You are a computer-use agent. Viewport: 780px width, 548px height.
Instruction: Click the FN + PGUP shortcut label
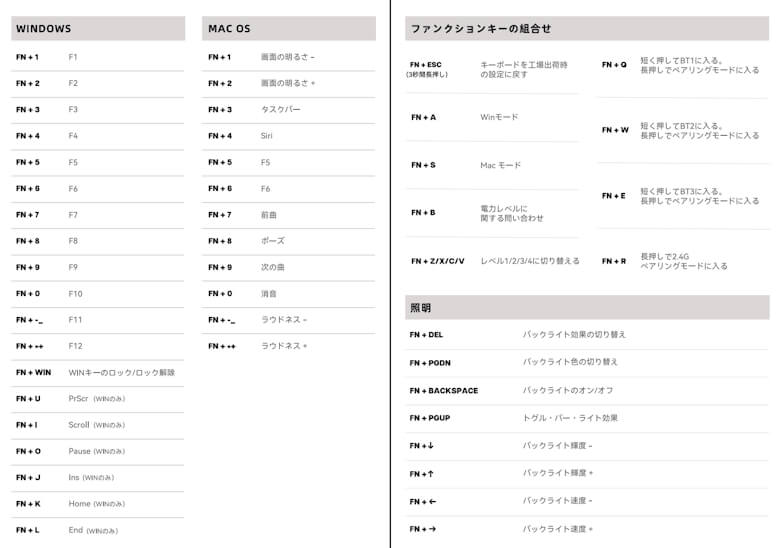point(430,418)
